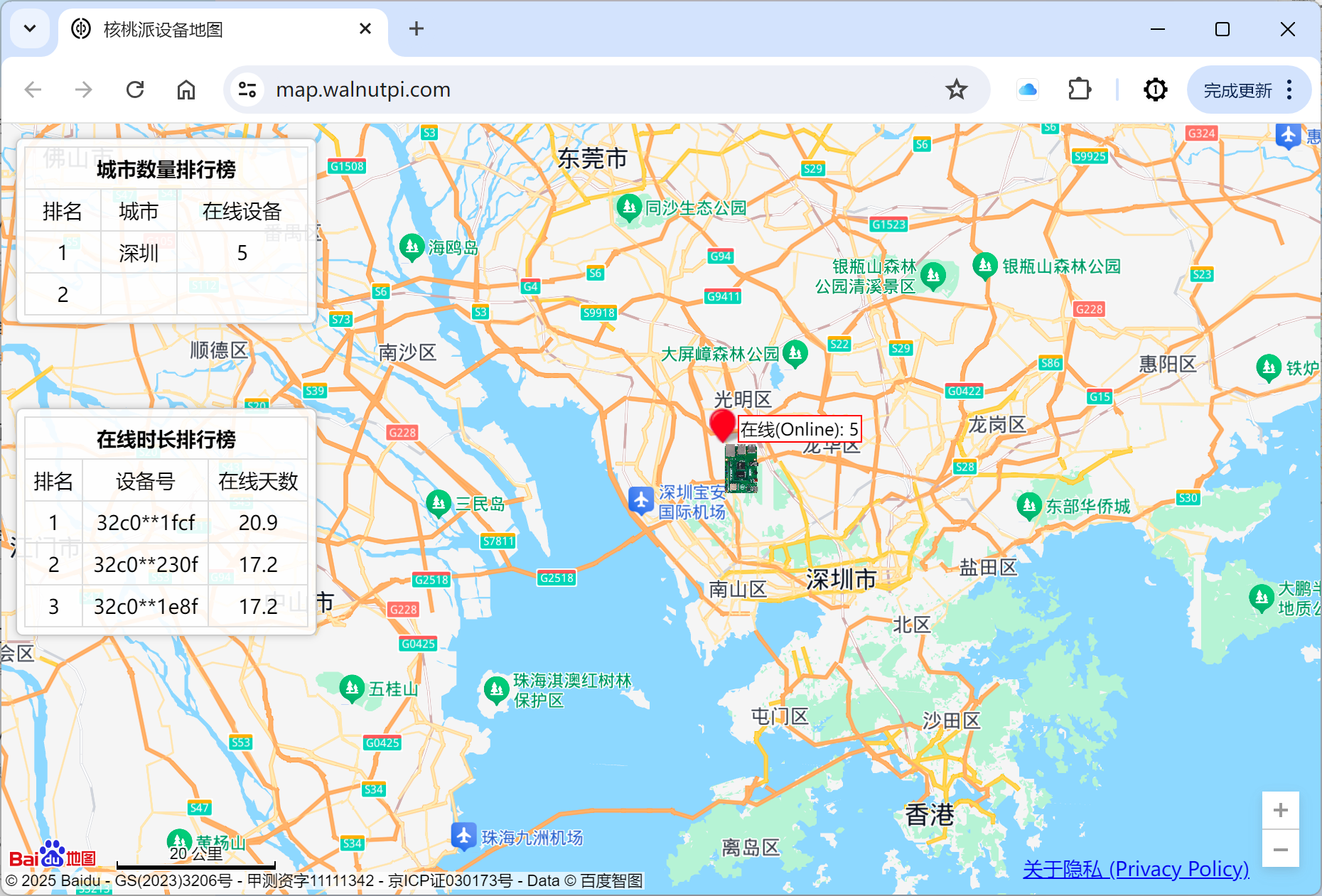Screen dimensions: 1322x896
Task: Click the 屯门区 district label
Action: tap(780, 716)
